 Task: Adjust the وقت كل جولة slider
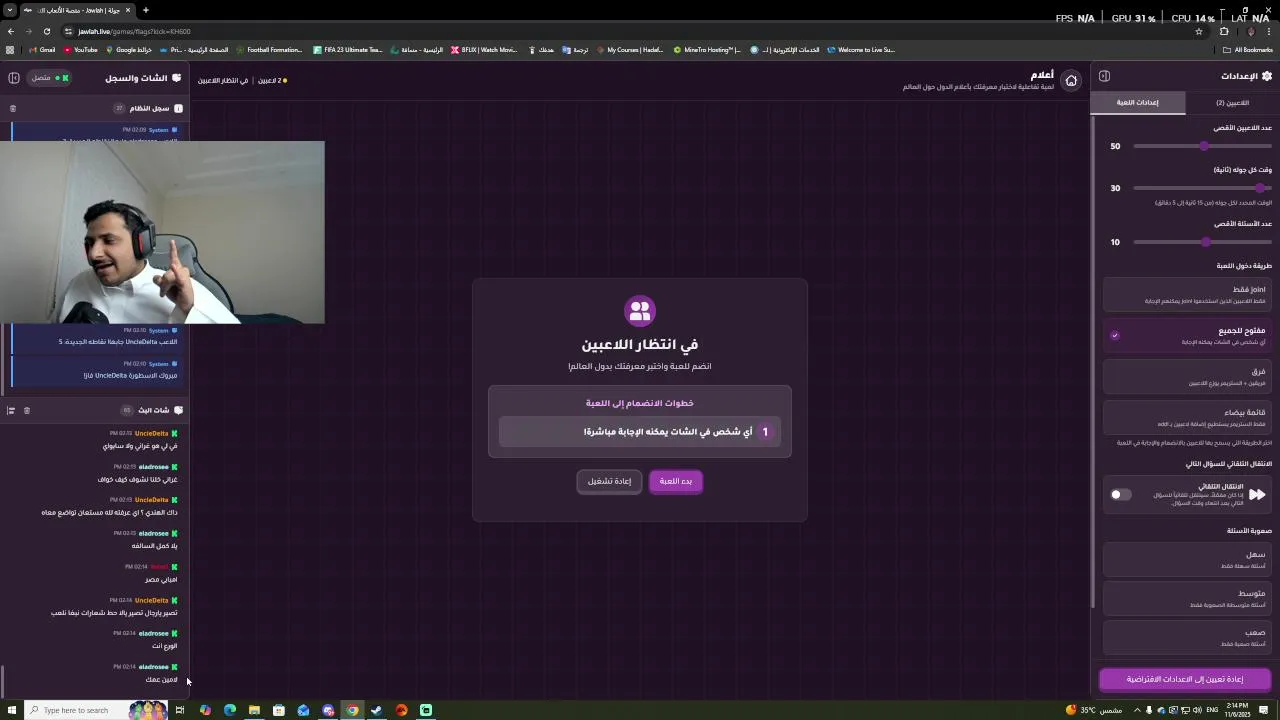pos(1203,188)
